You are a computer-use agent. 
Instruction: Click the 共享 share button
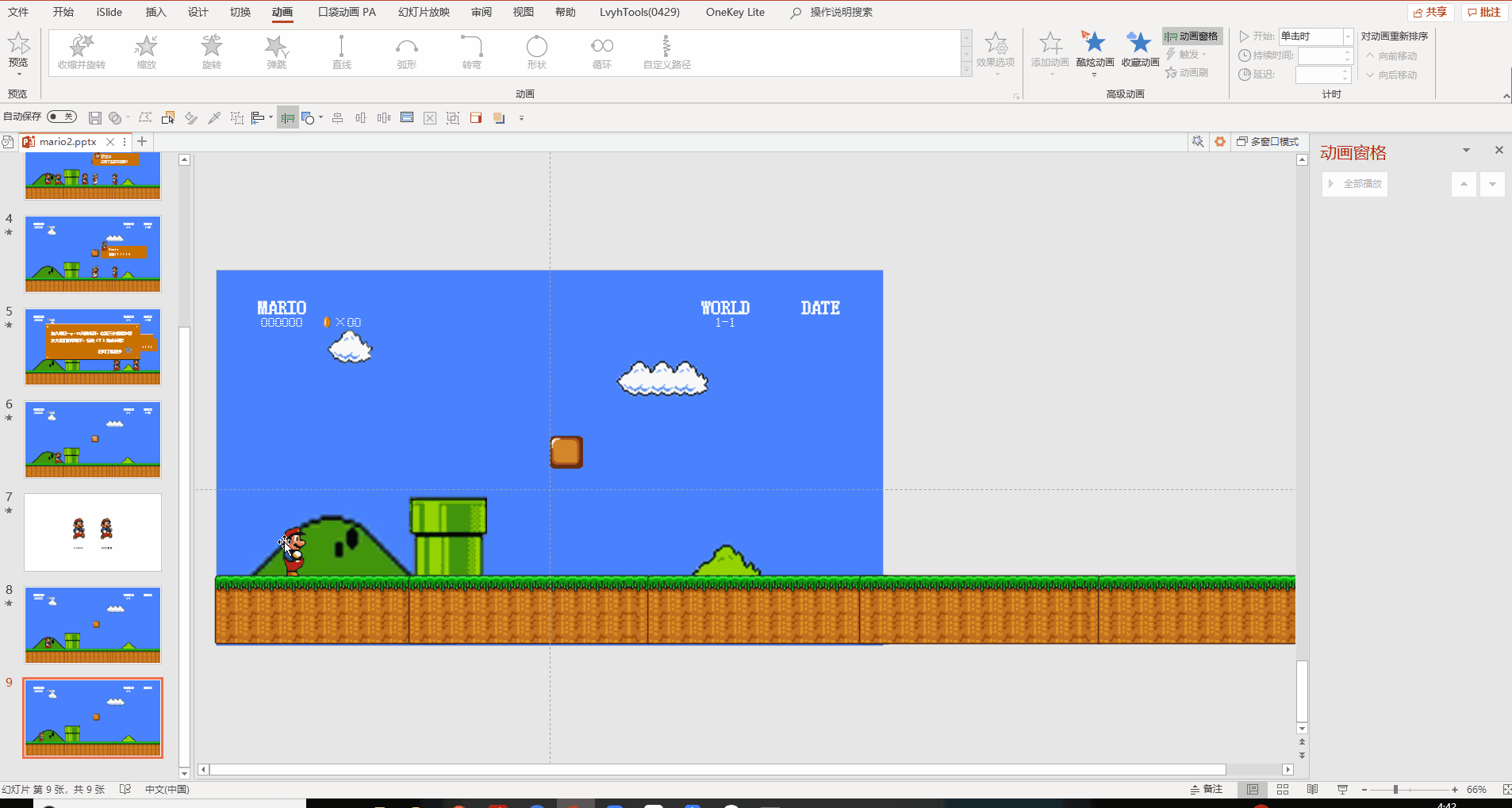1430,12
